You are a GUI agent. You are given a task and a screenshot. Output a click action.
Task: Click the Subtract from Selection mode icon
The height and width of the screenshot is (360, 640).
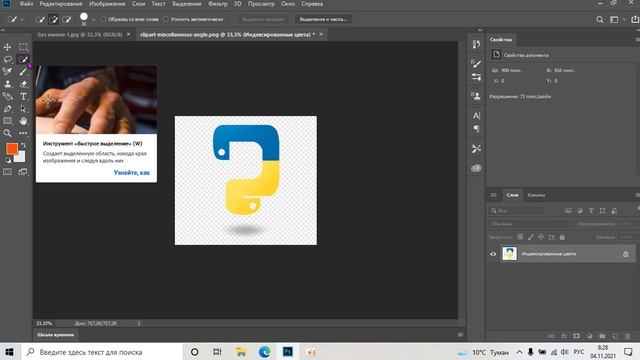67,19
